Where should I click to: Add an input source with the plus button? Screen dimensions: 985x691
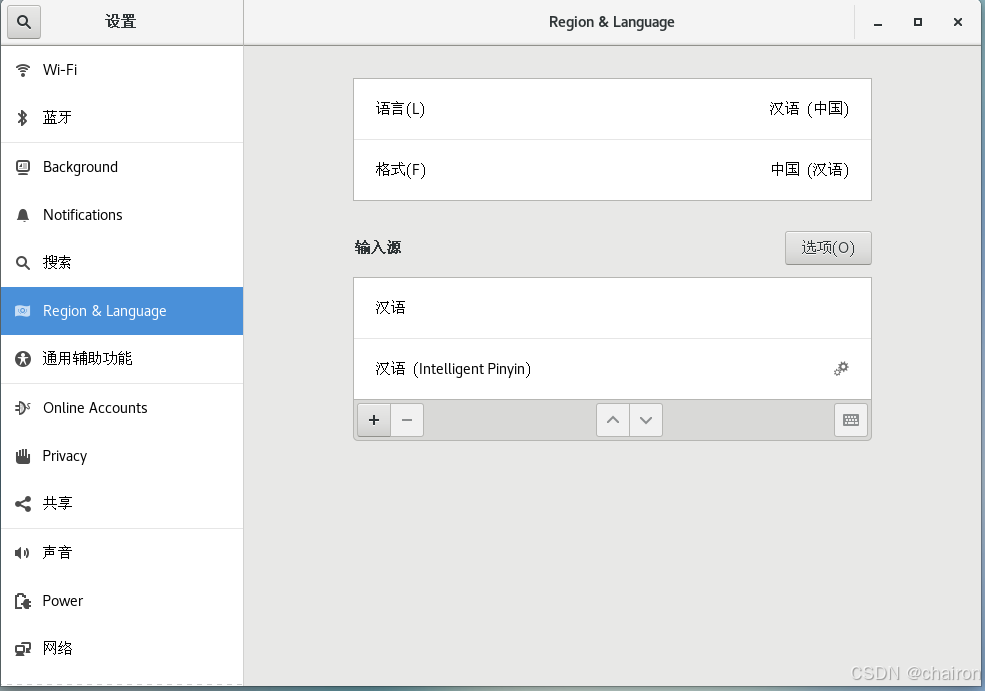click(374, 420)
